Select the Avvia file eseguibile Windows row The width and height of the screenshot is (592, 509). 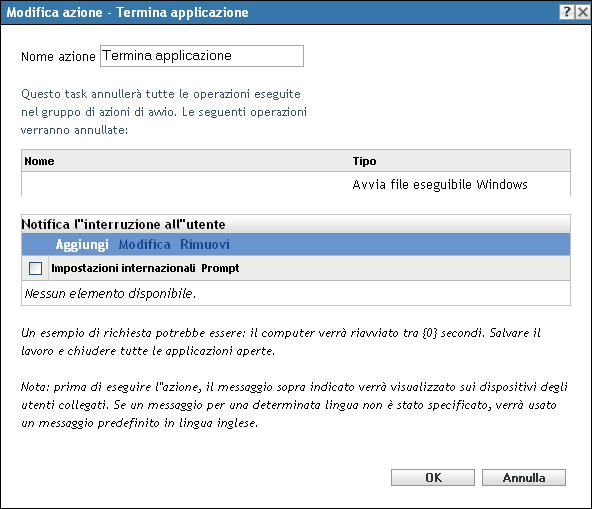(x=296, y=184)
